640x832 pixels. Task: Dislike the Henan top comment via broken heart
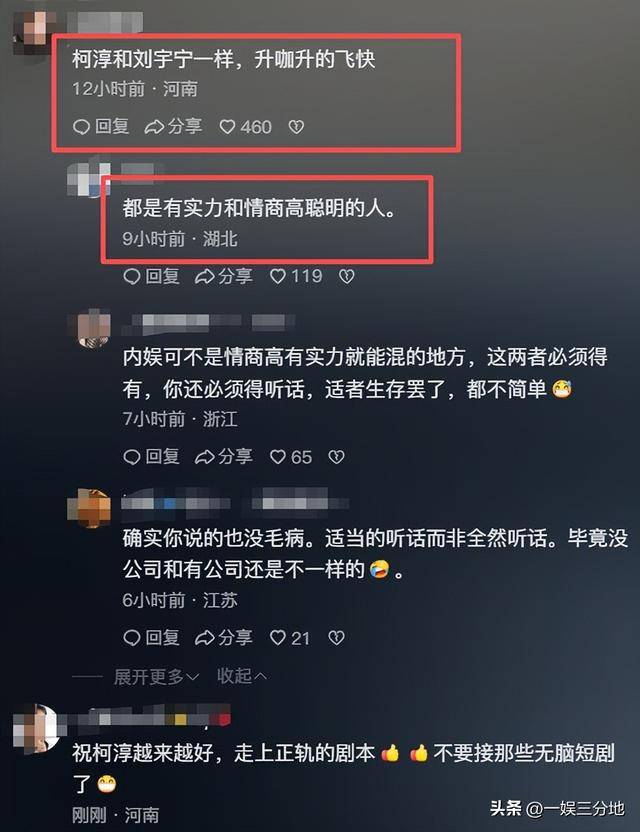296,127
